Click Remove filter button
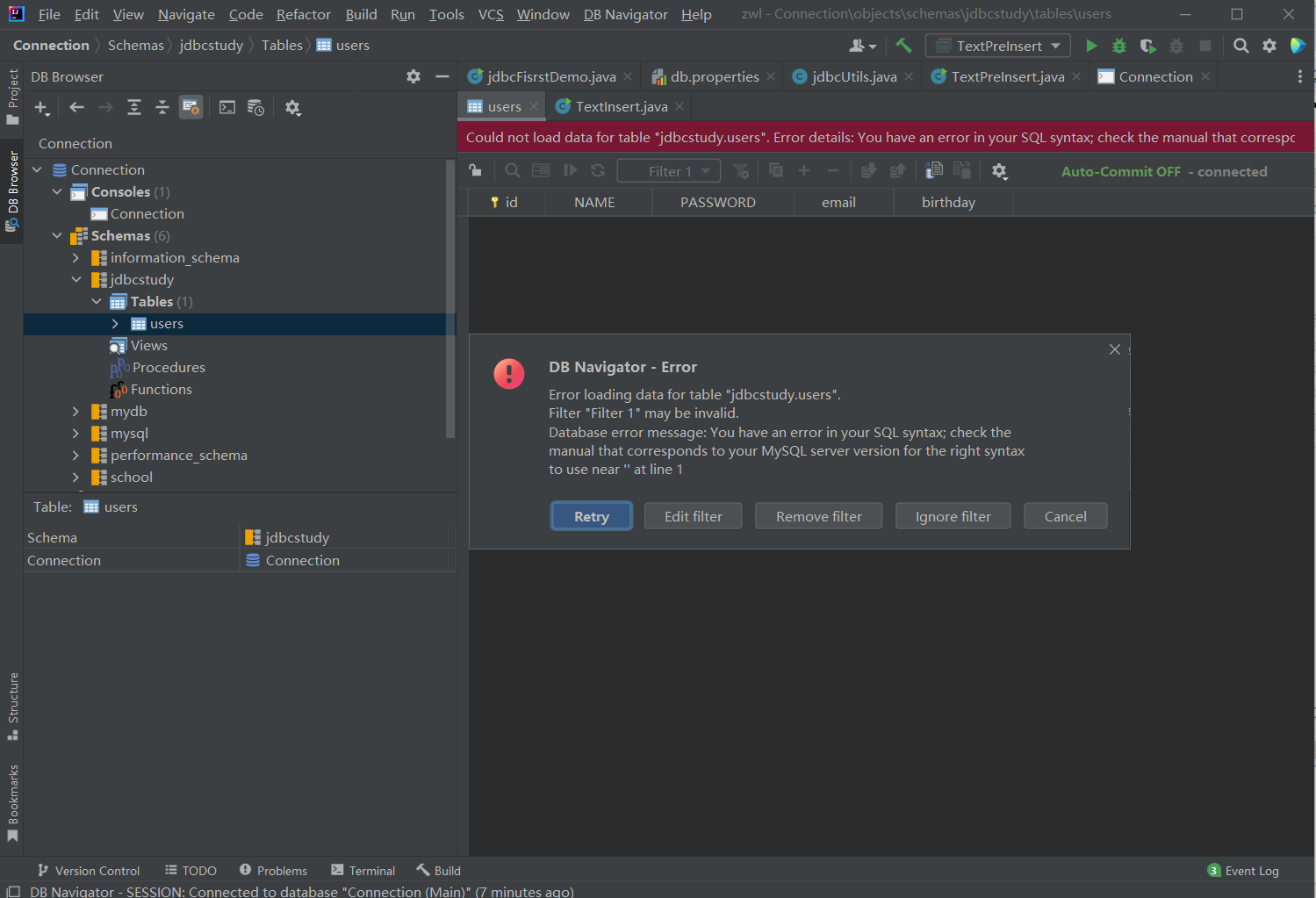The width and height of the screenshot is (1316, 898). (819, 516)
